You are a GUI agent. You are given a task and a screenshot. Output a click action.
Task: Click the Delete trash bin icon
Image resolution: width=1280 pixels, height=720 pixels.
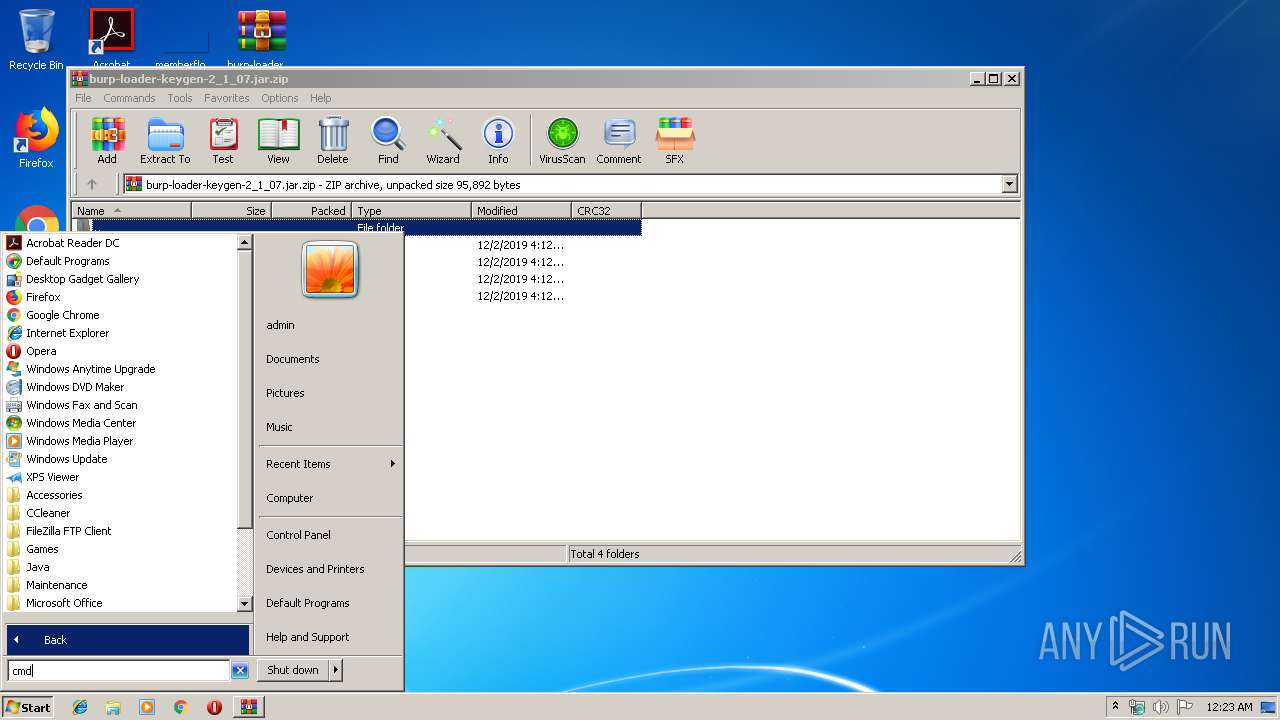click(333, 141)
